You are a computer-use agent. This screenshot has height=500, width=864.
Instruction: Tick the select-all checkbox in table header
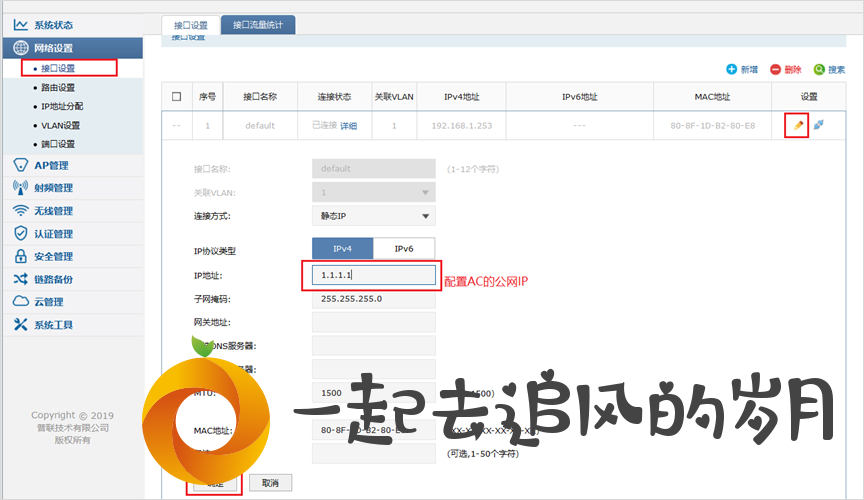pyautogui.click(x=176, y=96)
